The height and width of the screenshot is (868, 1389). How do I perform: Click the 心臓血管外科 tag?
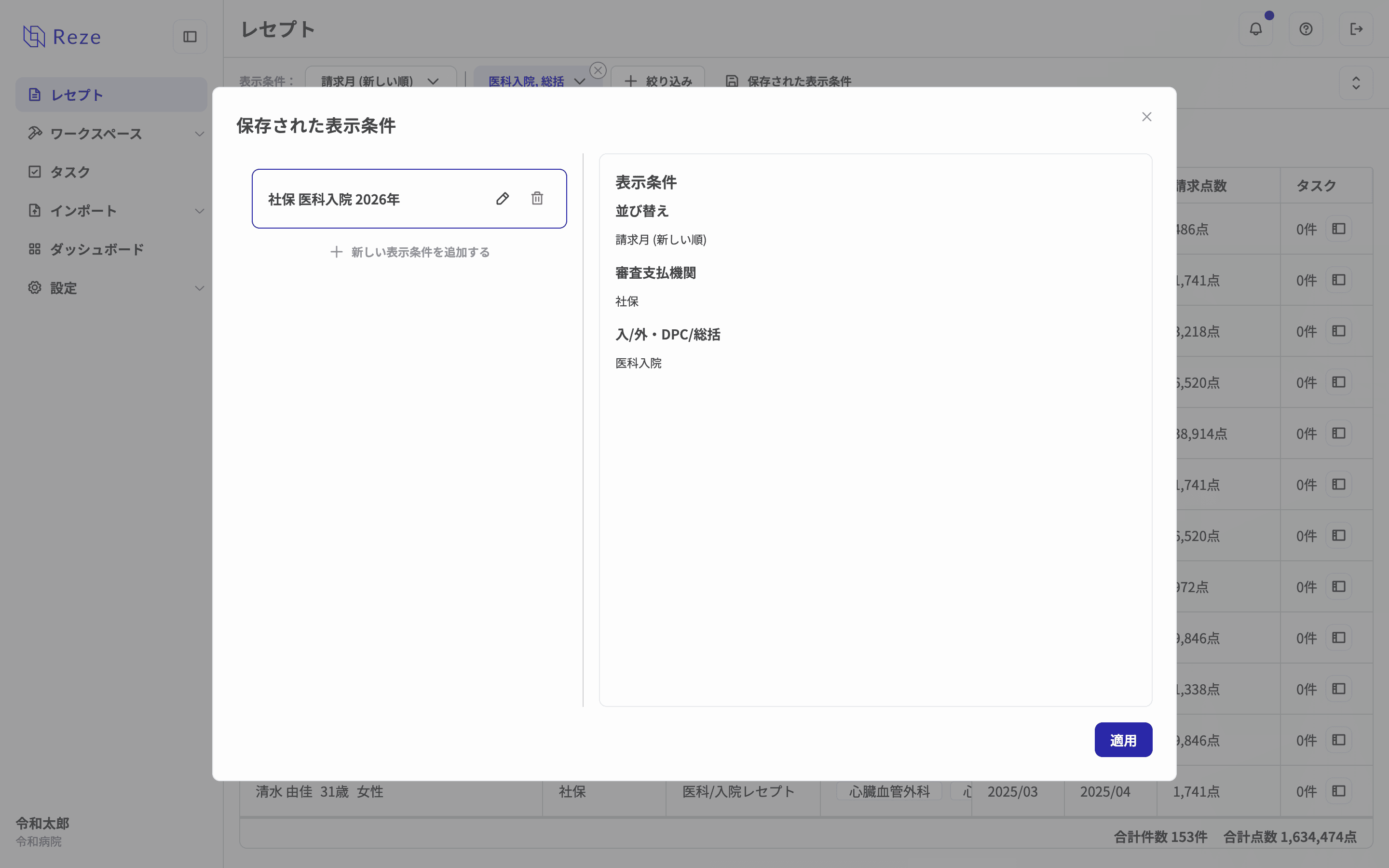[x=889, y=791]
